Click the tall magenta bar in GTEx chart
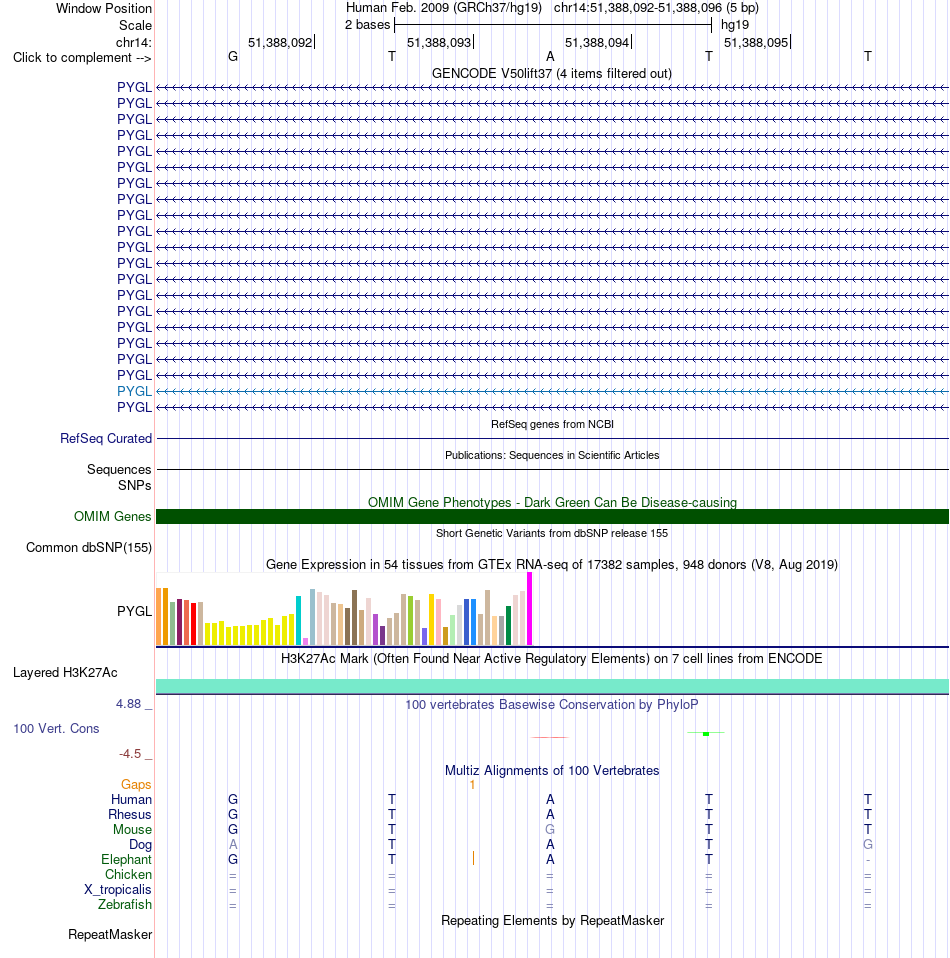The width and height of the screenshot is (950, 958). [530, 609]
